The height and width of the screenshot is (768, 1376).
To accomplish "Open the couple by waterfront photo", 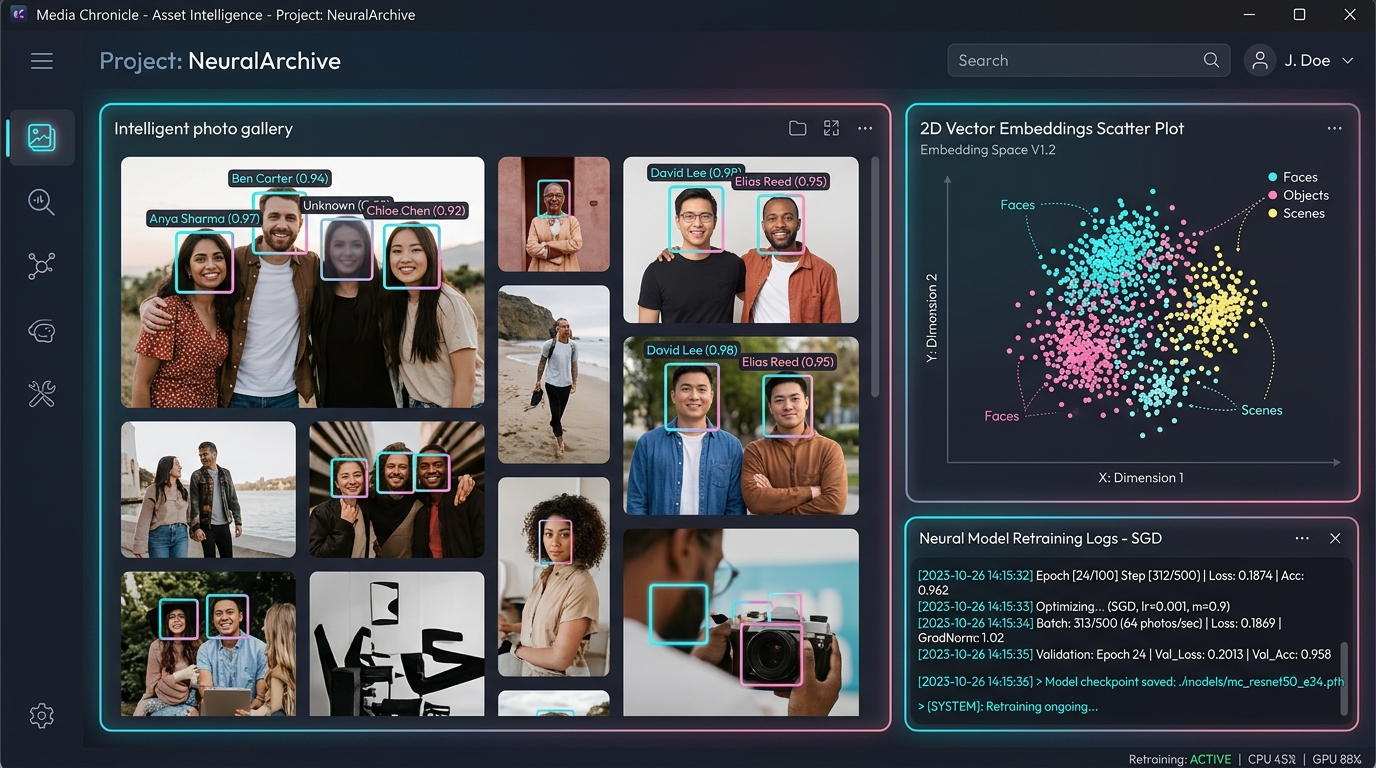I will [x=208, y=489].
